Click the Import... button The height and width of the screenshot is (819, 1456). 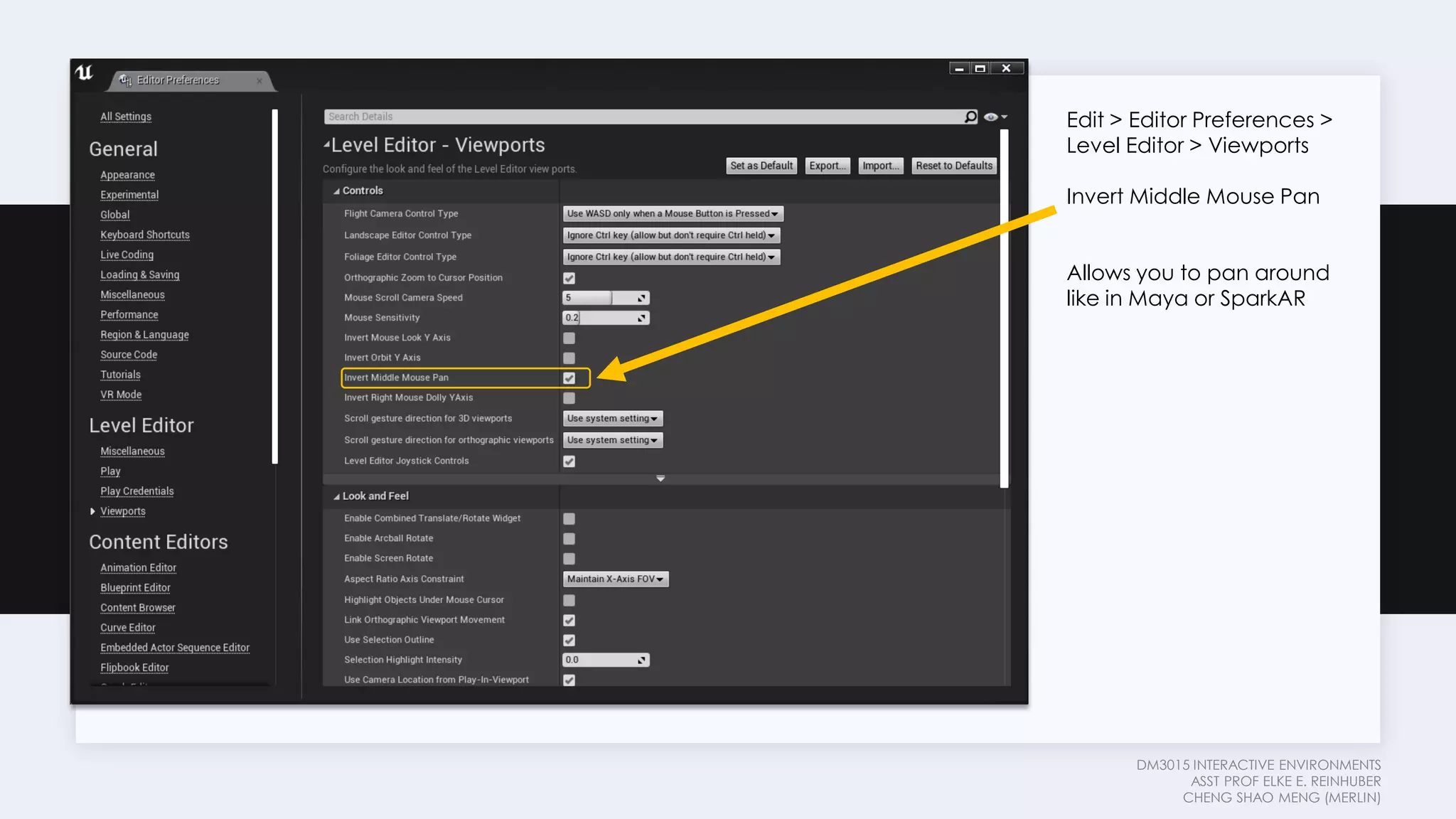pyautogui.click(x=881, y=166)
